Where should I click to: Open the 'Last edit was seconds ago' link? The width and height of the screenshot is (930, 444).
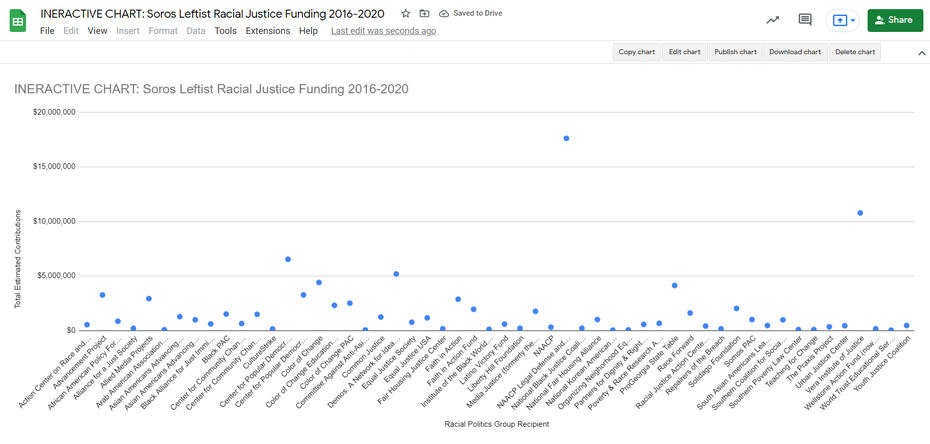(x=383, y=31)
